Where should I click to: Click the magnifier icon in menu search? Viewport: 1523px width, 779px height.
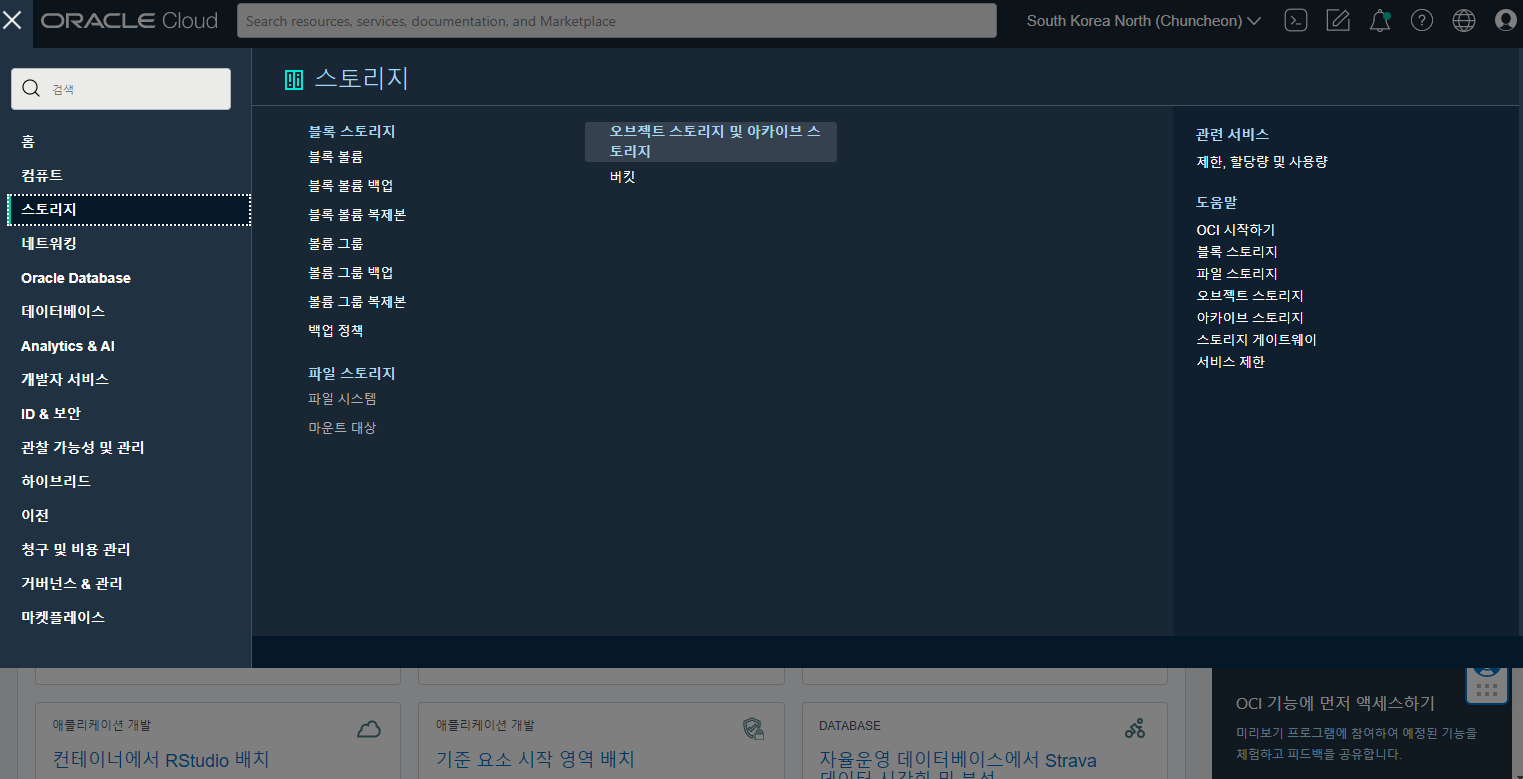pyautogui.click(x=31, y=89)
